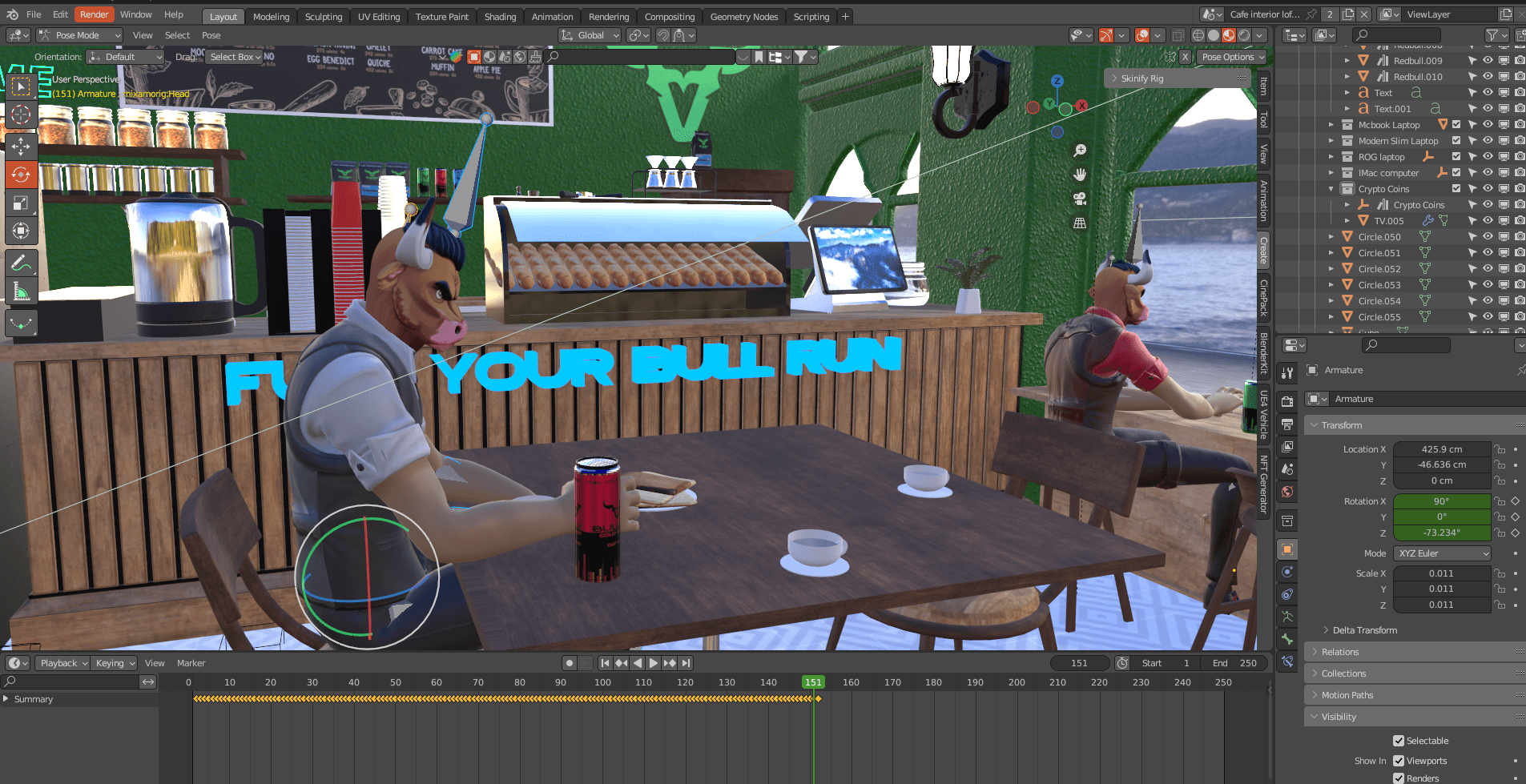This screenshot has height=784, width=1526.
Task: Activate the Transform tool
Action: 21,232
